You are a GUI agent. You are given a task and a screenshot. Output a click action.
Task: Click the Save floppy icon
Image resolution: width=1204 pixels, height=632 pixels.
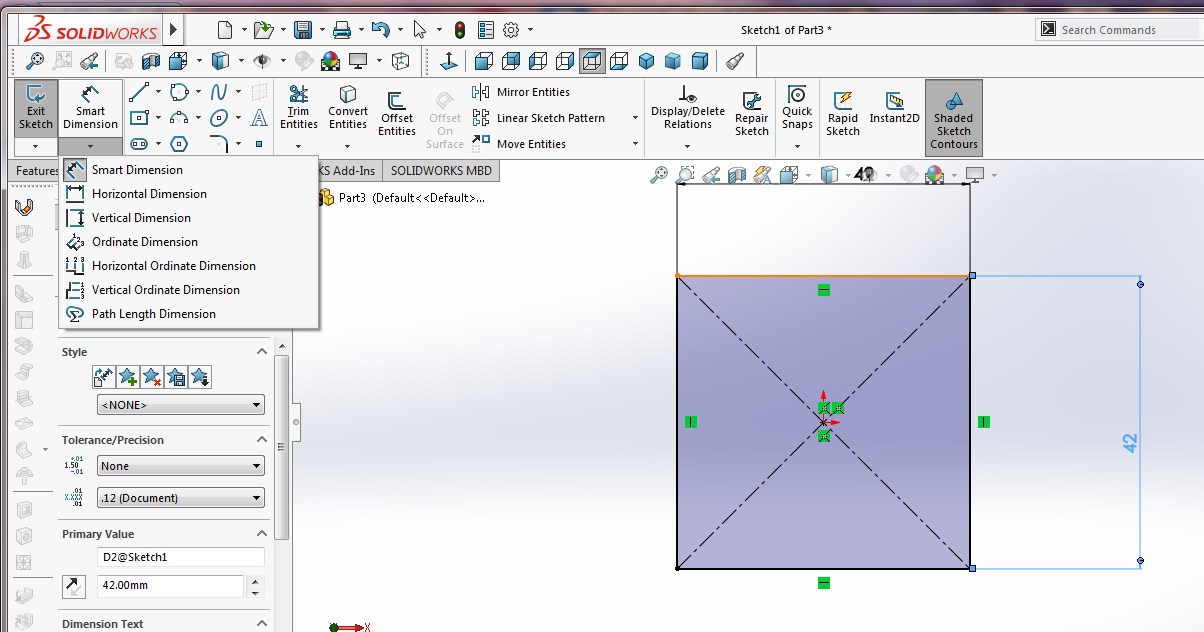pyautogui.click(x=302, y=29)
